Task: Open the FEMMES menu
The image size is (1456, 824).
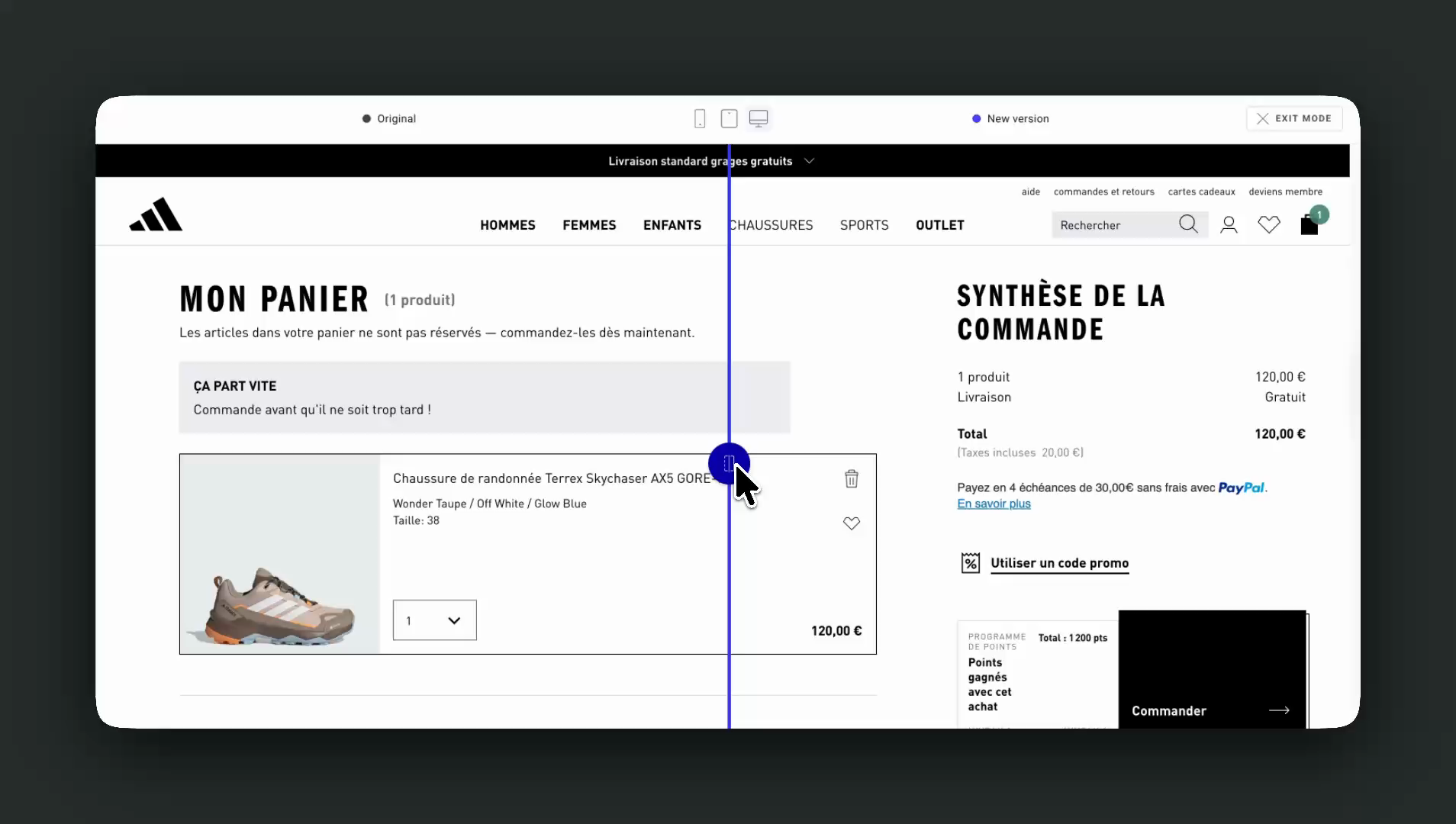Action: point(589,225)
